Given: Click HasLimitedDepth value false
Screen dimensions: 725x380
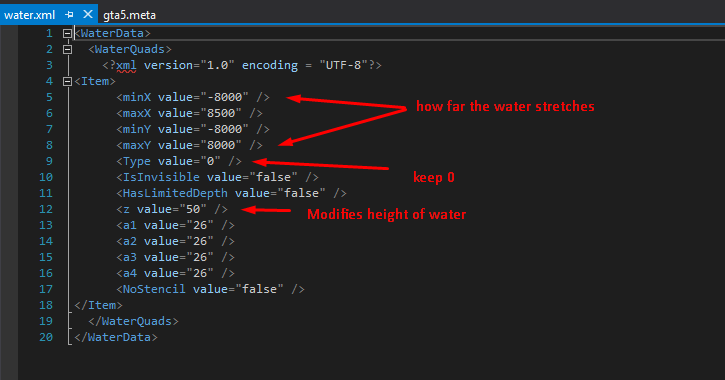Looking at the screenshot, I should 231,193.
